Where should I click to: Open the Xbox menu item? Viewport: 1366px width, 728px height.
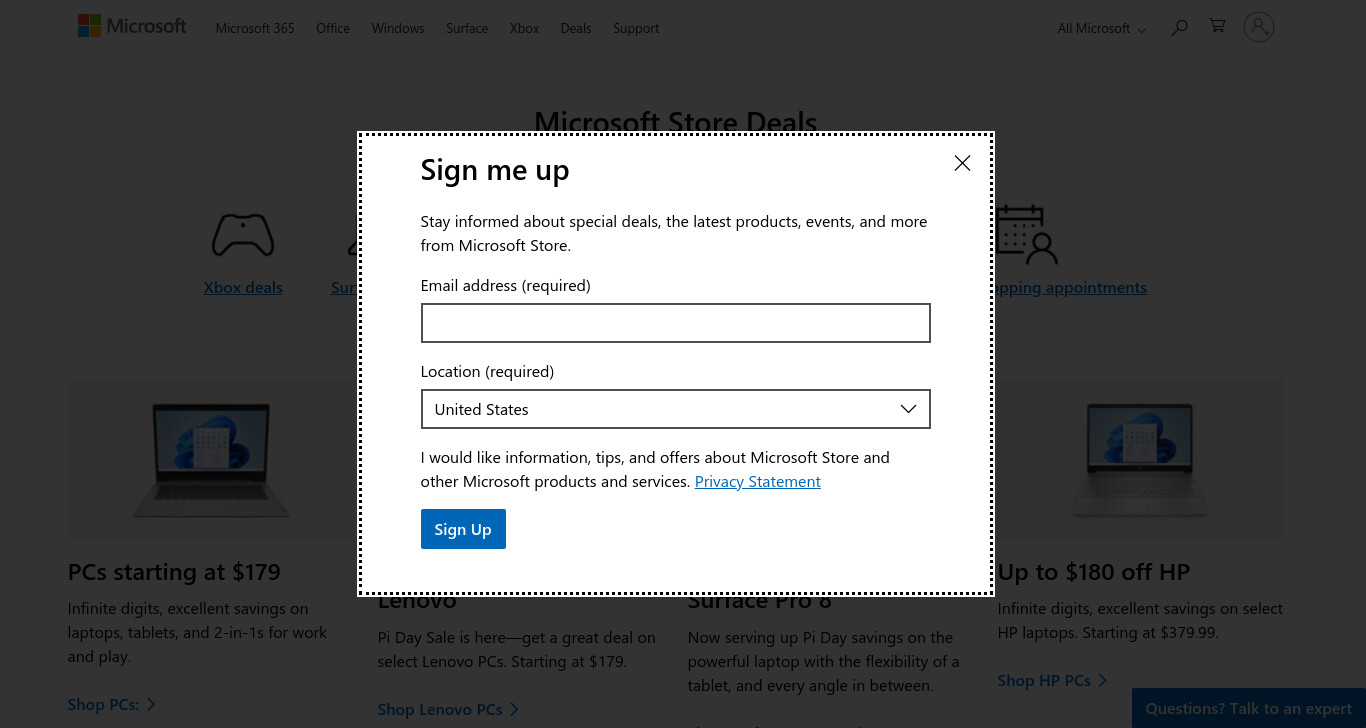point(524,28)
